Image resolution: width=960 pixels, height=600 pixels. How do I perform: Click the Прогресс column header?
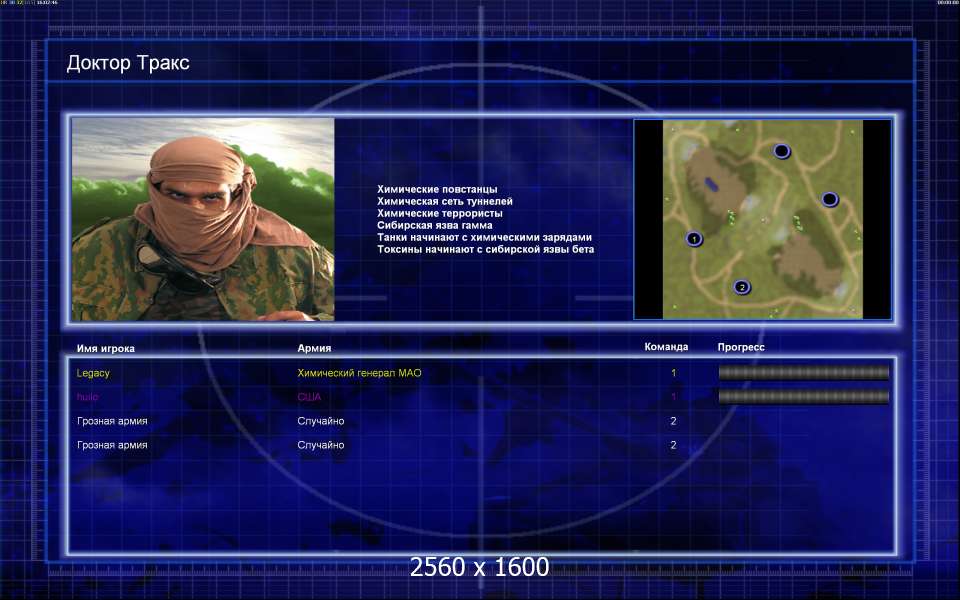click(741, 347)
